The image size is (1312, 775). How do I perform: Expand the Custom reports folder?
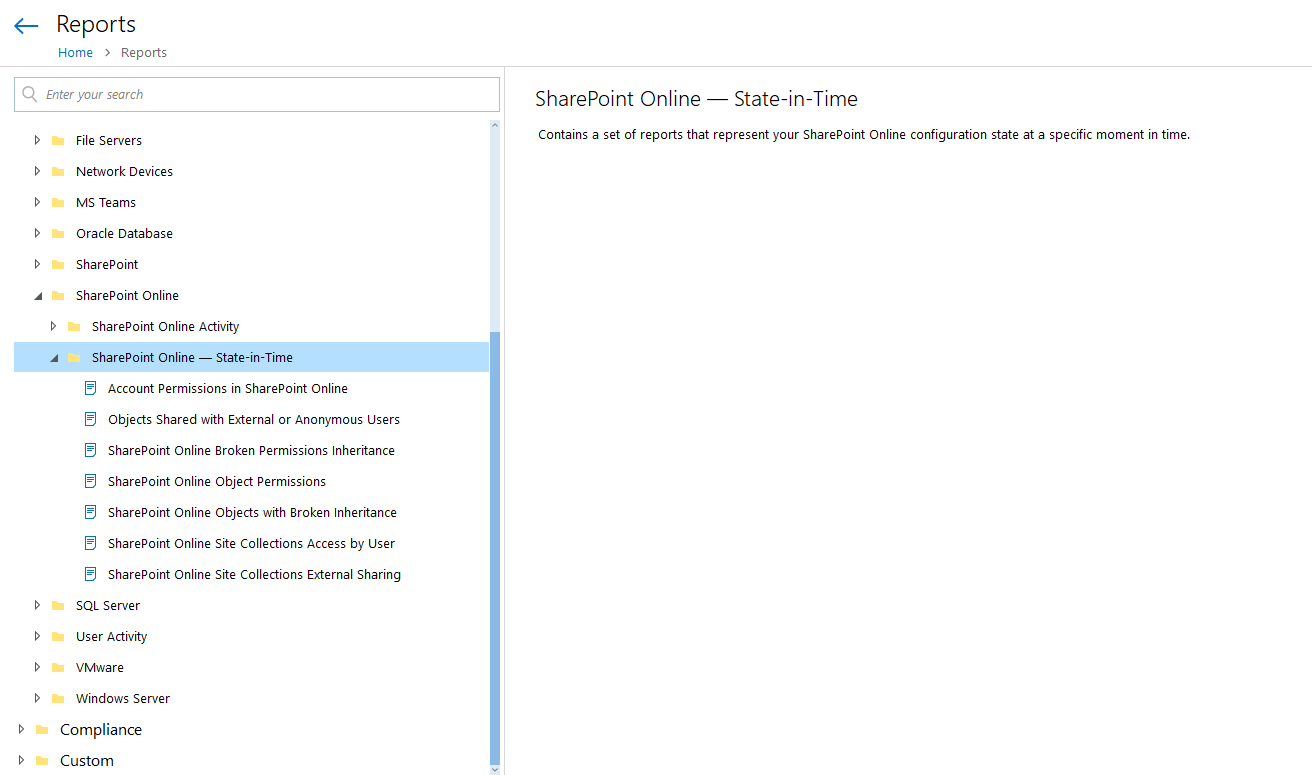(21, 760)
